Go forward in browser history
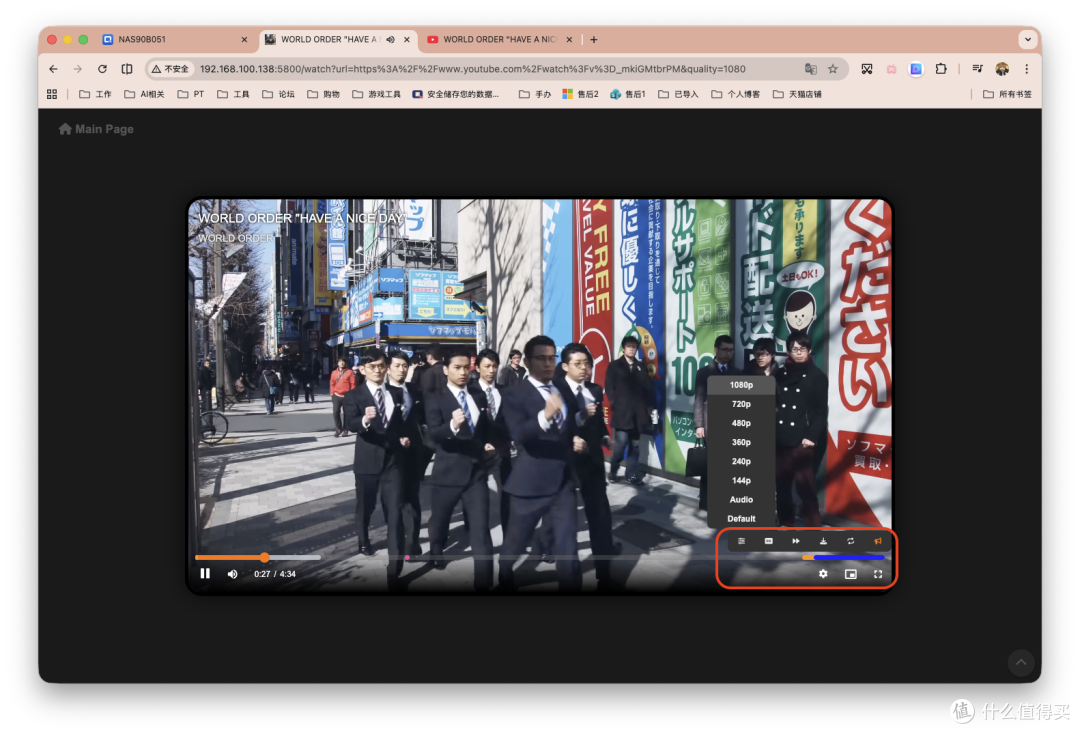Screen dimensions: 1080x734 point(77,69)
